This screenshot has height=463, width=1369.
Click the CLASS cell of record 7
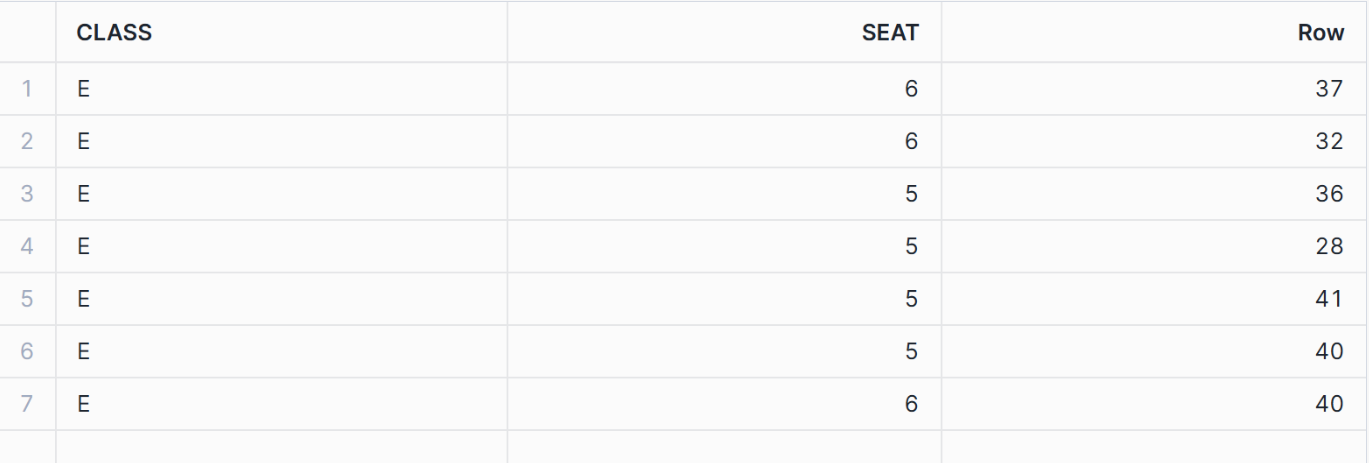pyautogui.click(x=281, y=404)
